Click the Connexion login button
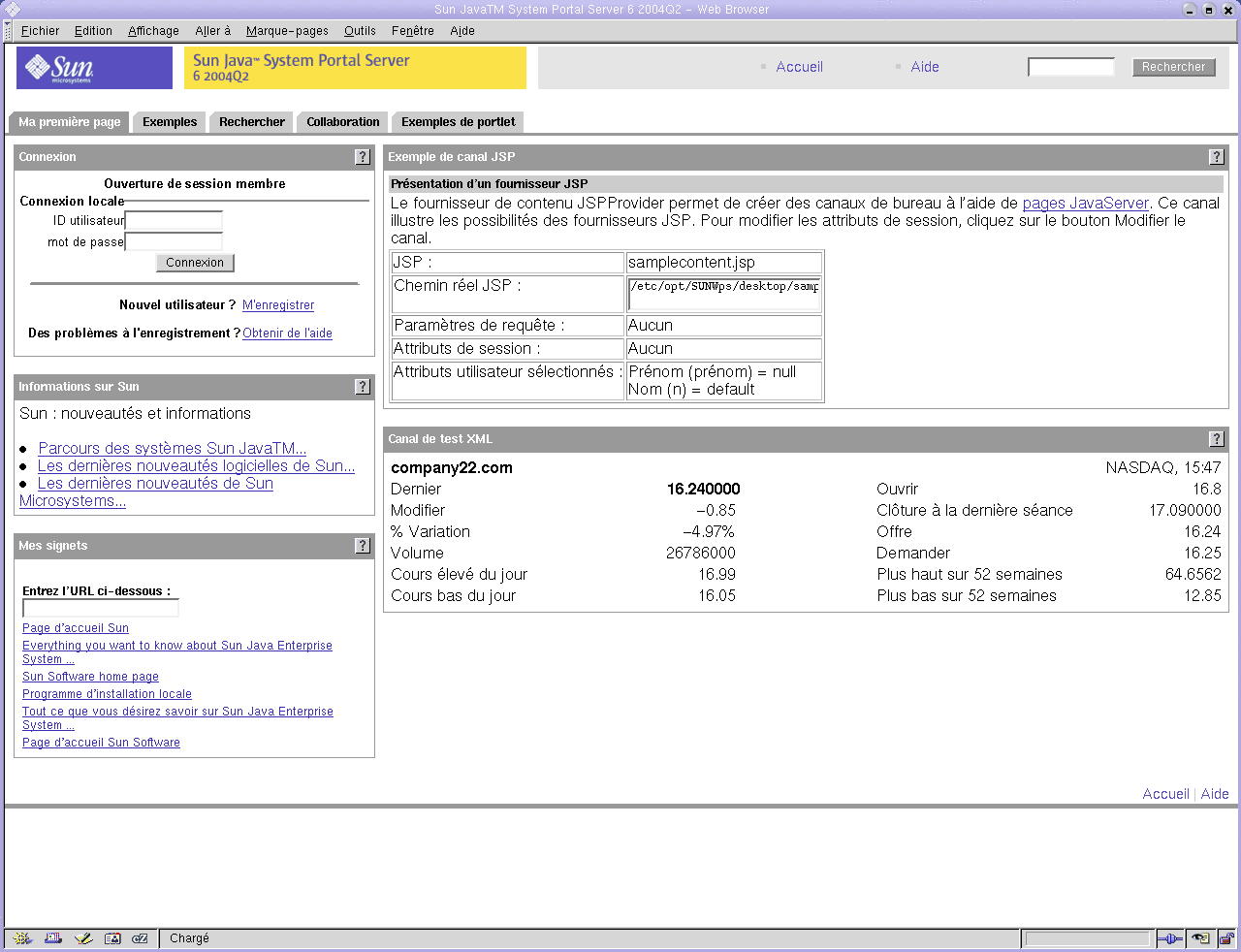Viewport: 1241px width, 952px height. tap(195, 263)
